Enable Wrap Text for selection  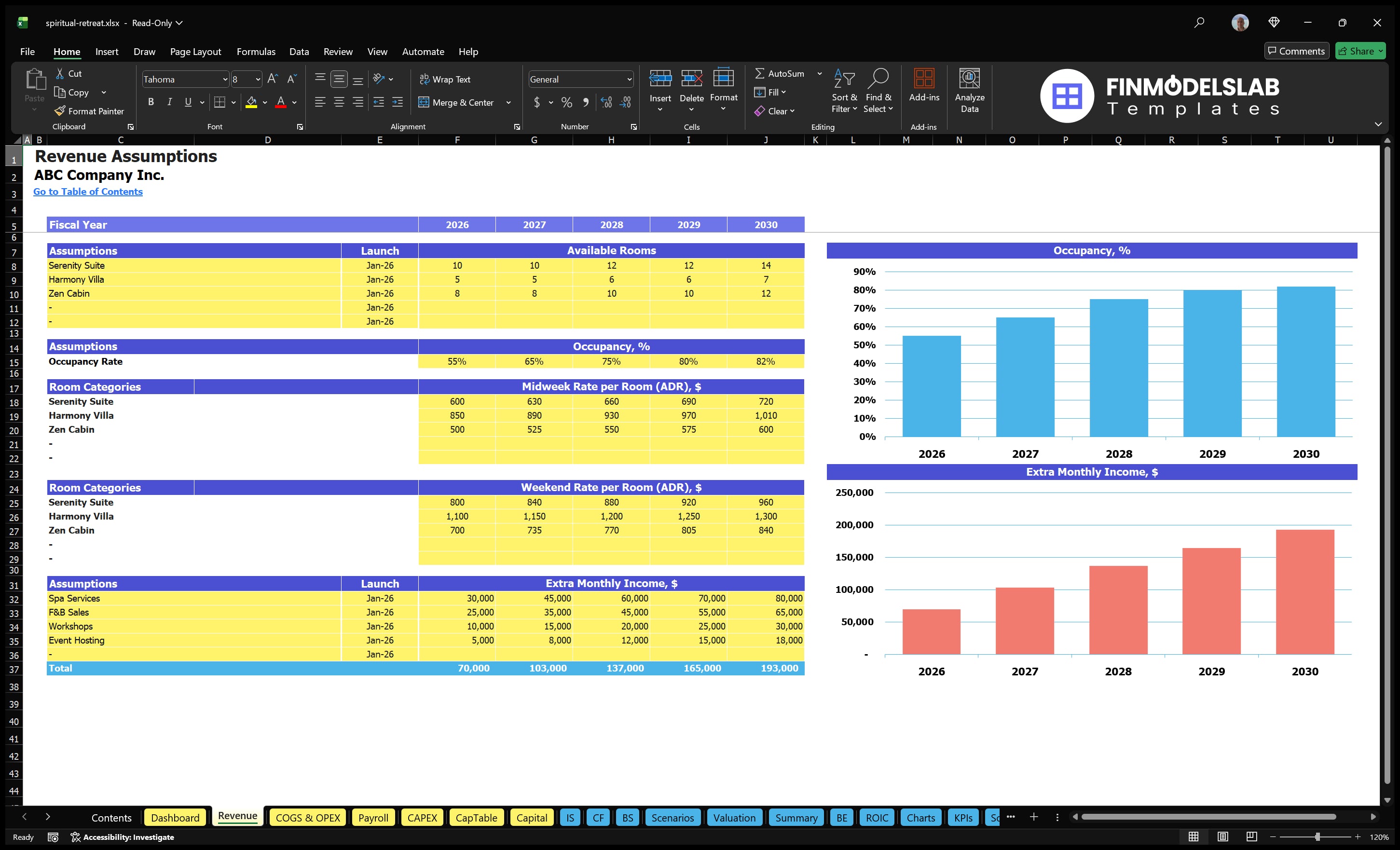[445, 79]
